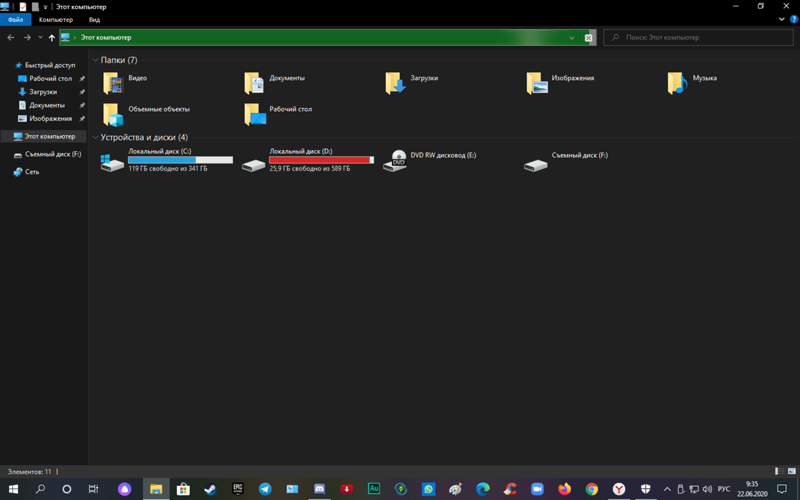Image resolution: width=800 pixels, height=500 pixels.
Task: Open Customize Quick Access Toolbar dropdown
Action: 45,7
